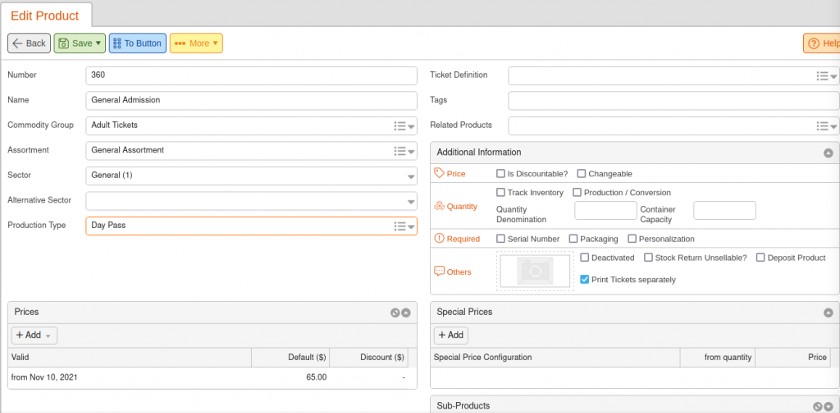Go back using the Back button
Image resolution: width=840 pixels, height=413 pixels.
tap(29, 43)
